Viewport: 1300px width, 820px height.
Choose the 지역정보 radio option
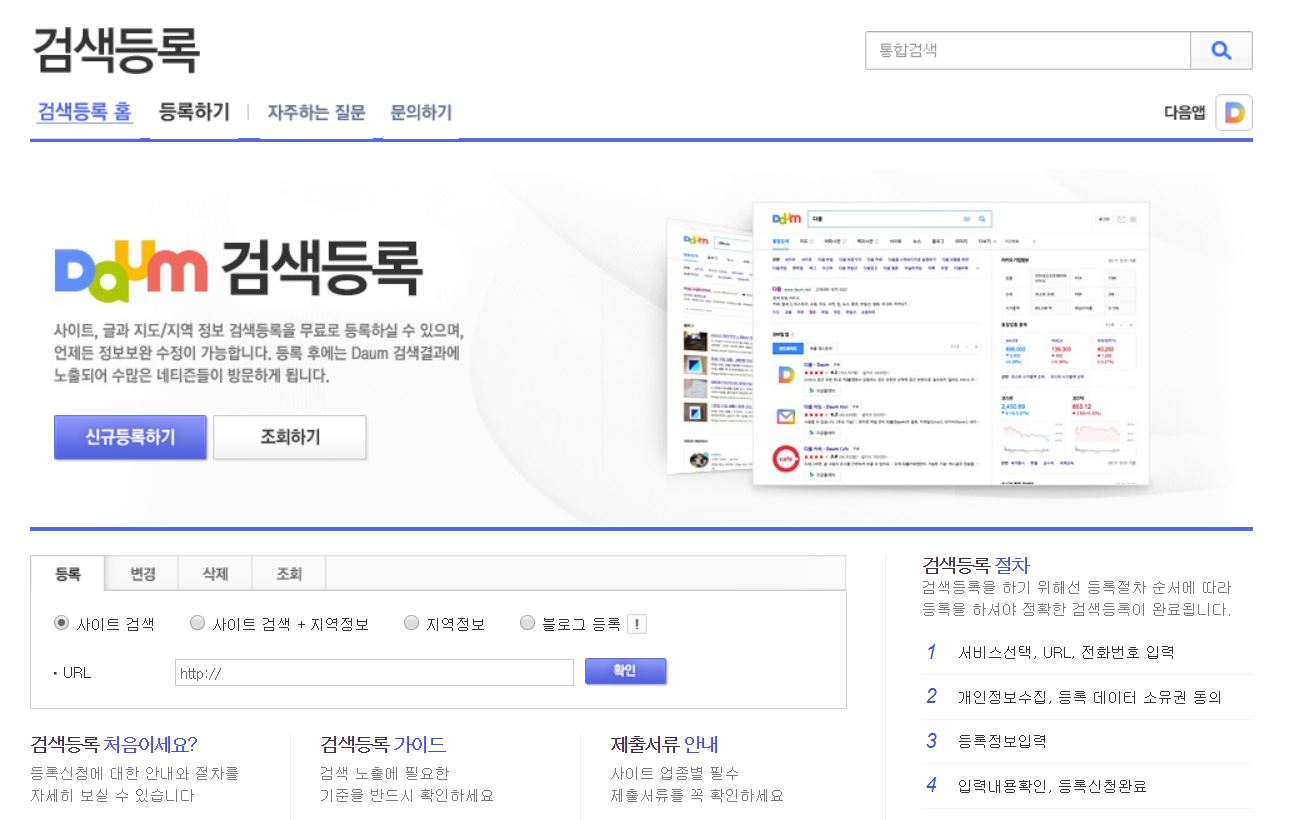pyautogui.click(x=411, y=623)
